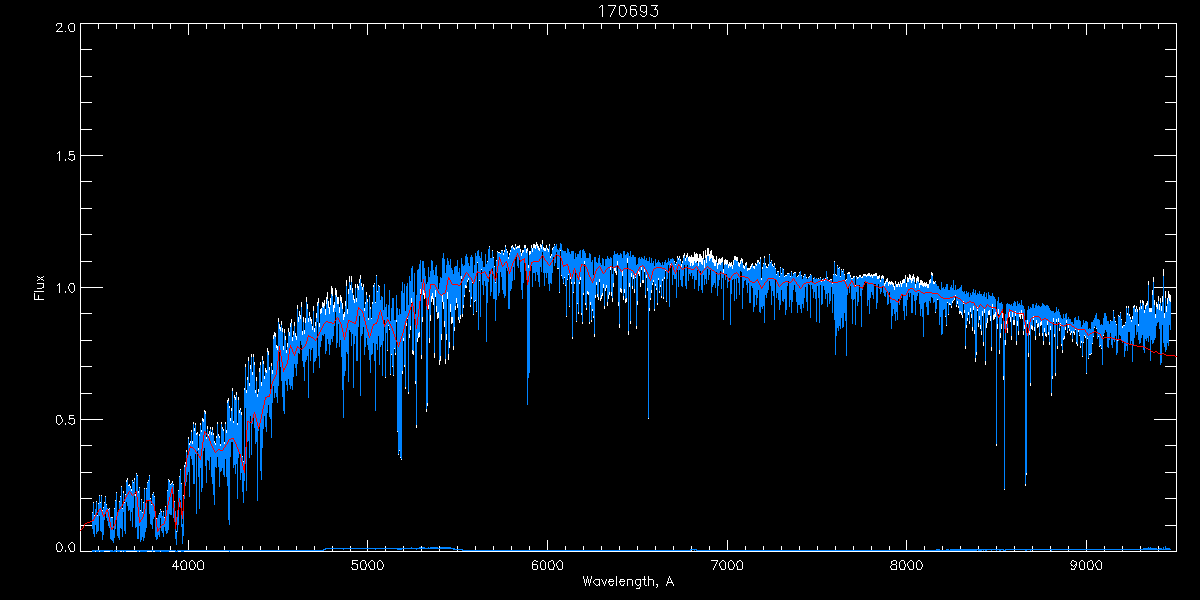Click the deep absorption line near 8660 Å
Screen dimensions: 1200x600
click(1025, 480)
